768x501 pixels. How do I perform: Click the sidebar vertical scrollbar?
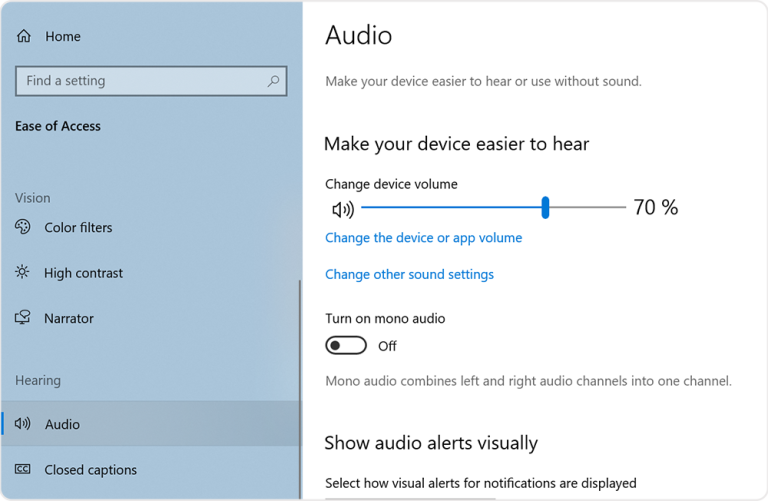point(299,389)
